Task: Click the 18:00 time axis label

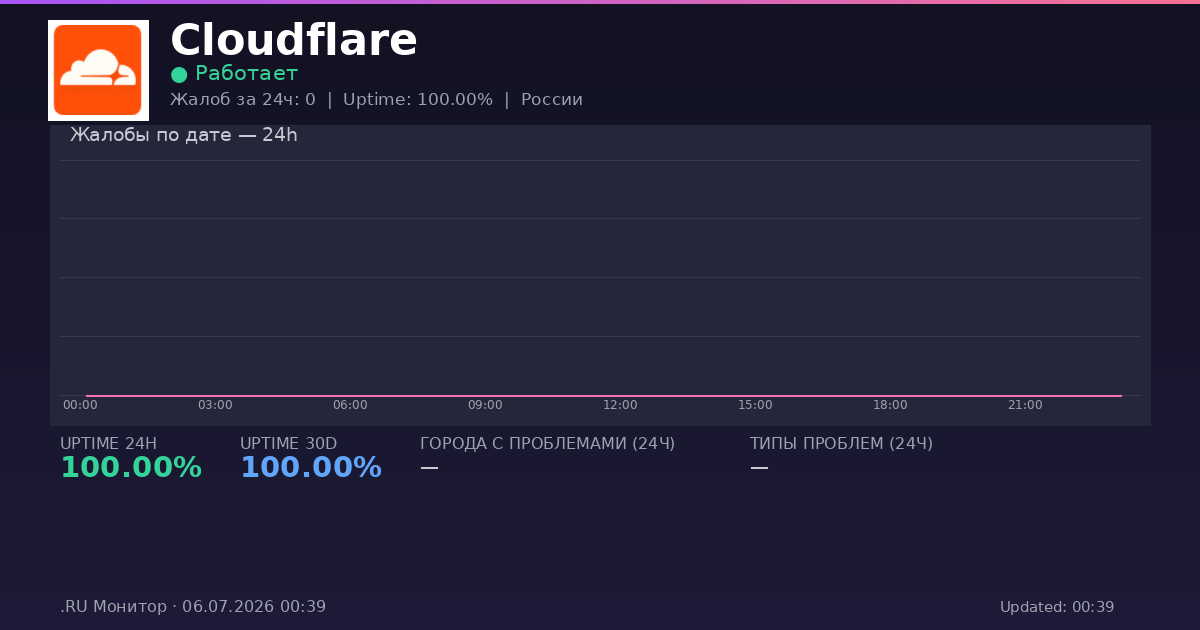Action: pyautogui.click(x=890, y=405)
